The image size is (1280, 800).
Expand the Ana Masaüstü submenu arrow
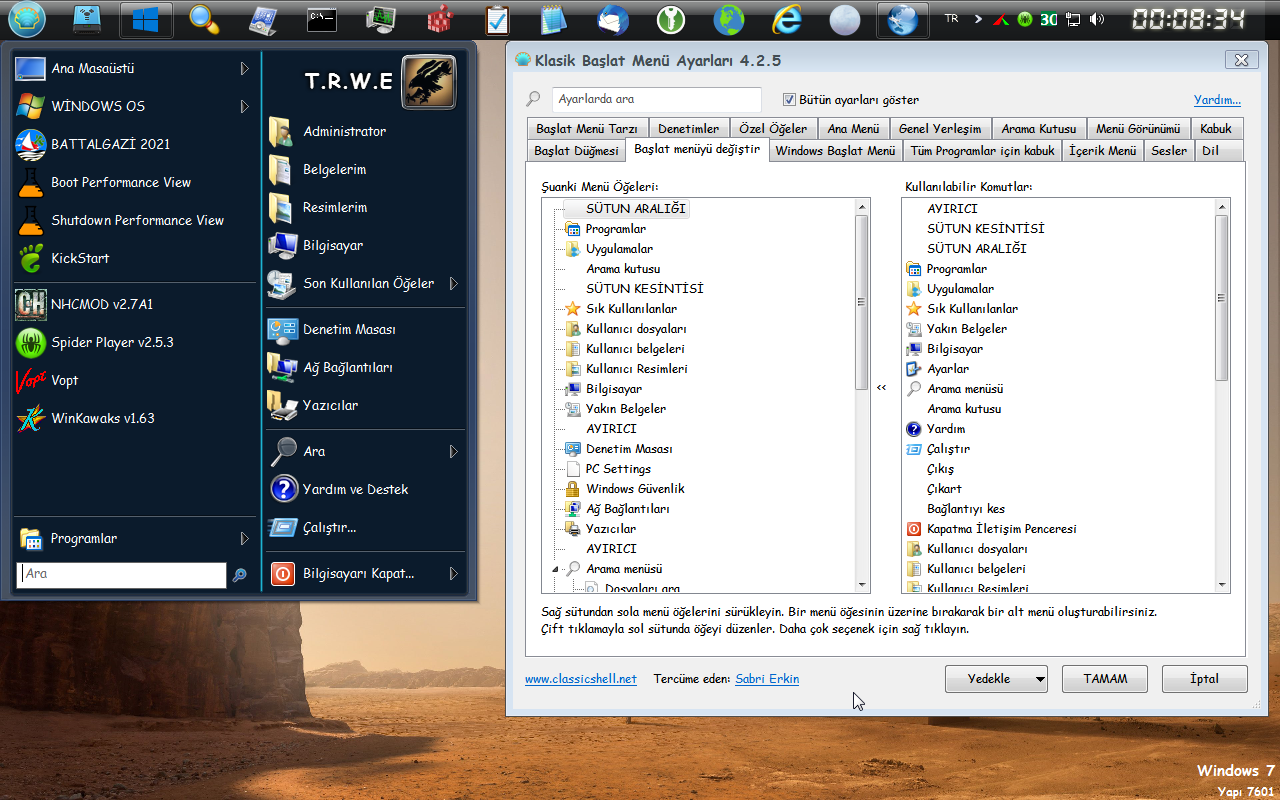pyautogui.click(x=244, y=68)
